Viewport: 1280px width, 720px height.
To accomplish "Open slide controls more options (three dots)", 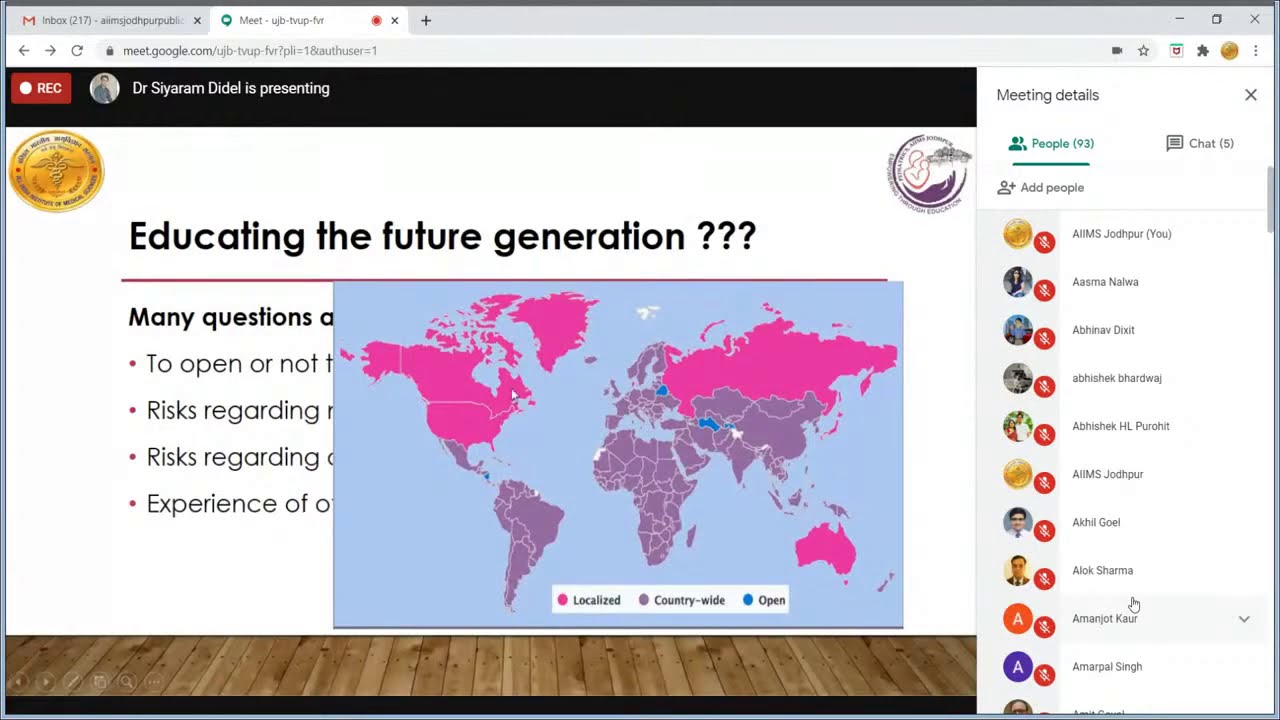I will (153, 682).
